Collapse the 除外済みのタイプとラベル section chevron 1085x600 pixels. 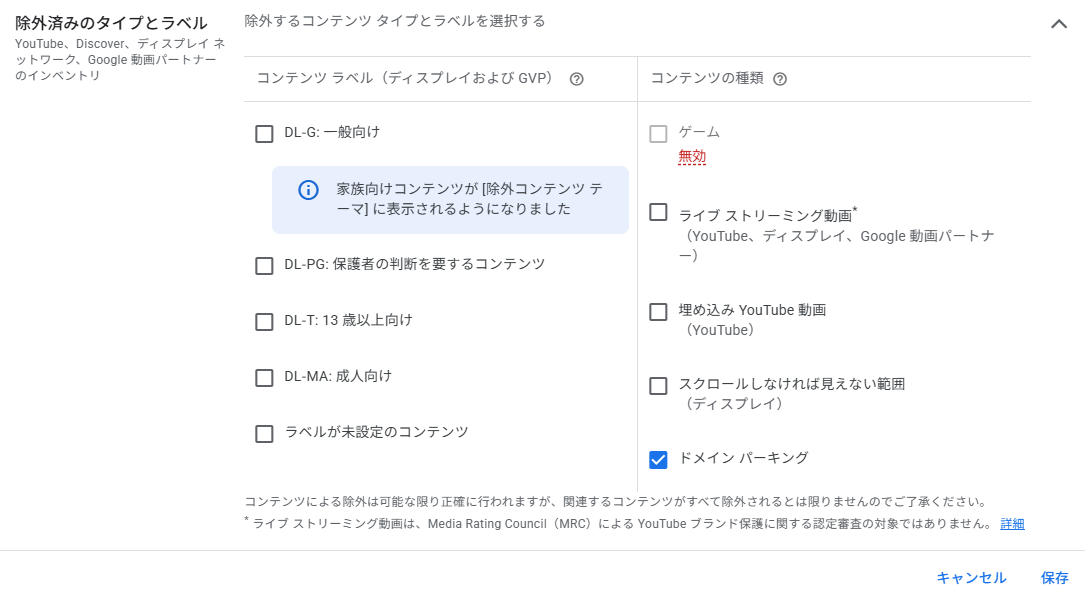(1059, 24)
